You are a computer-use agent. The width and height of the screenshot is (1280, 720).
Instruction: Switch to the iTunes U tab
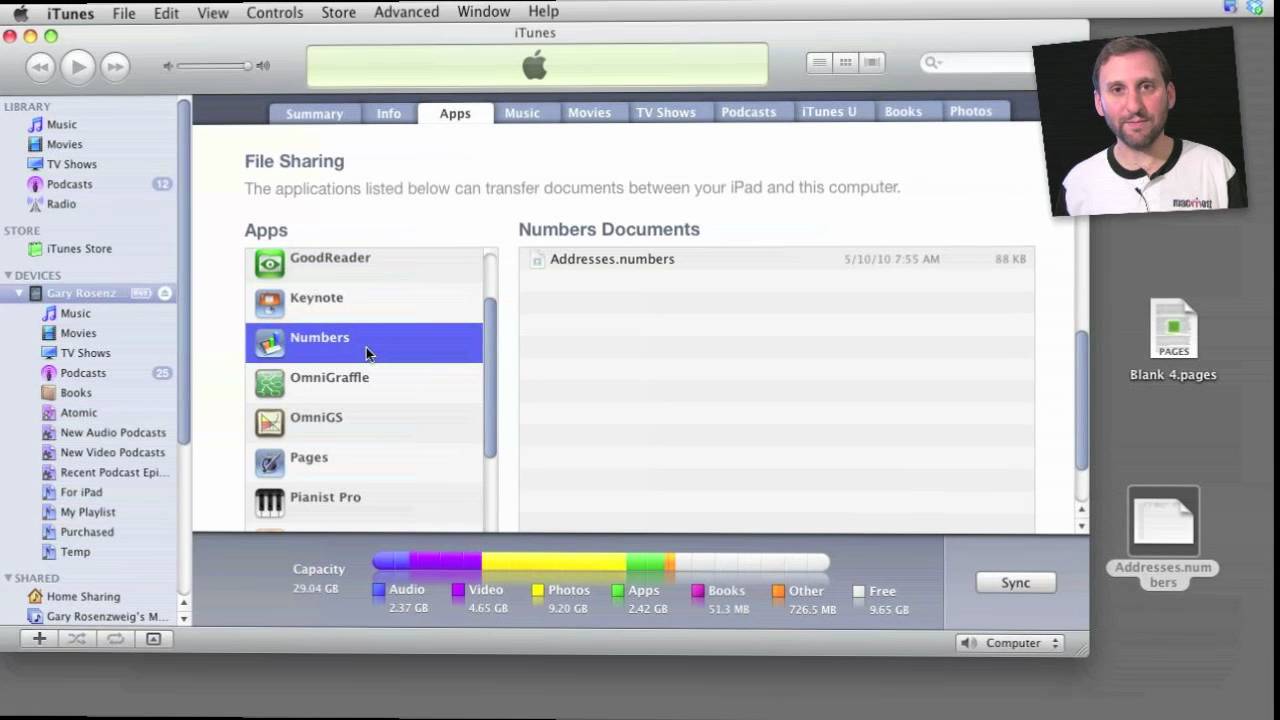(829, 112)
